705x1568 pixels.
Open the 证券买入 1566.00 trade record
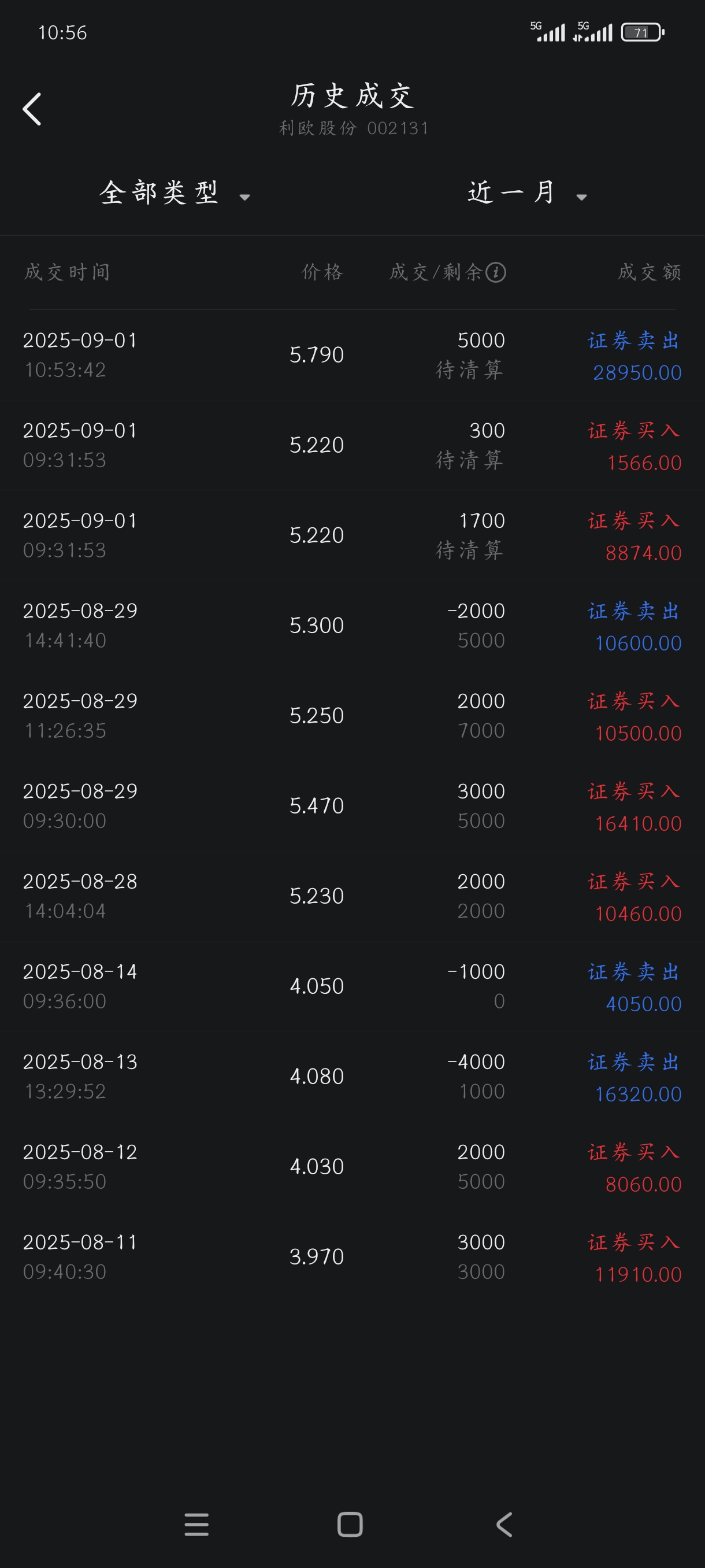[x=352, y=445]
